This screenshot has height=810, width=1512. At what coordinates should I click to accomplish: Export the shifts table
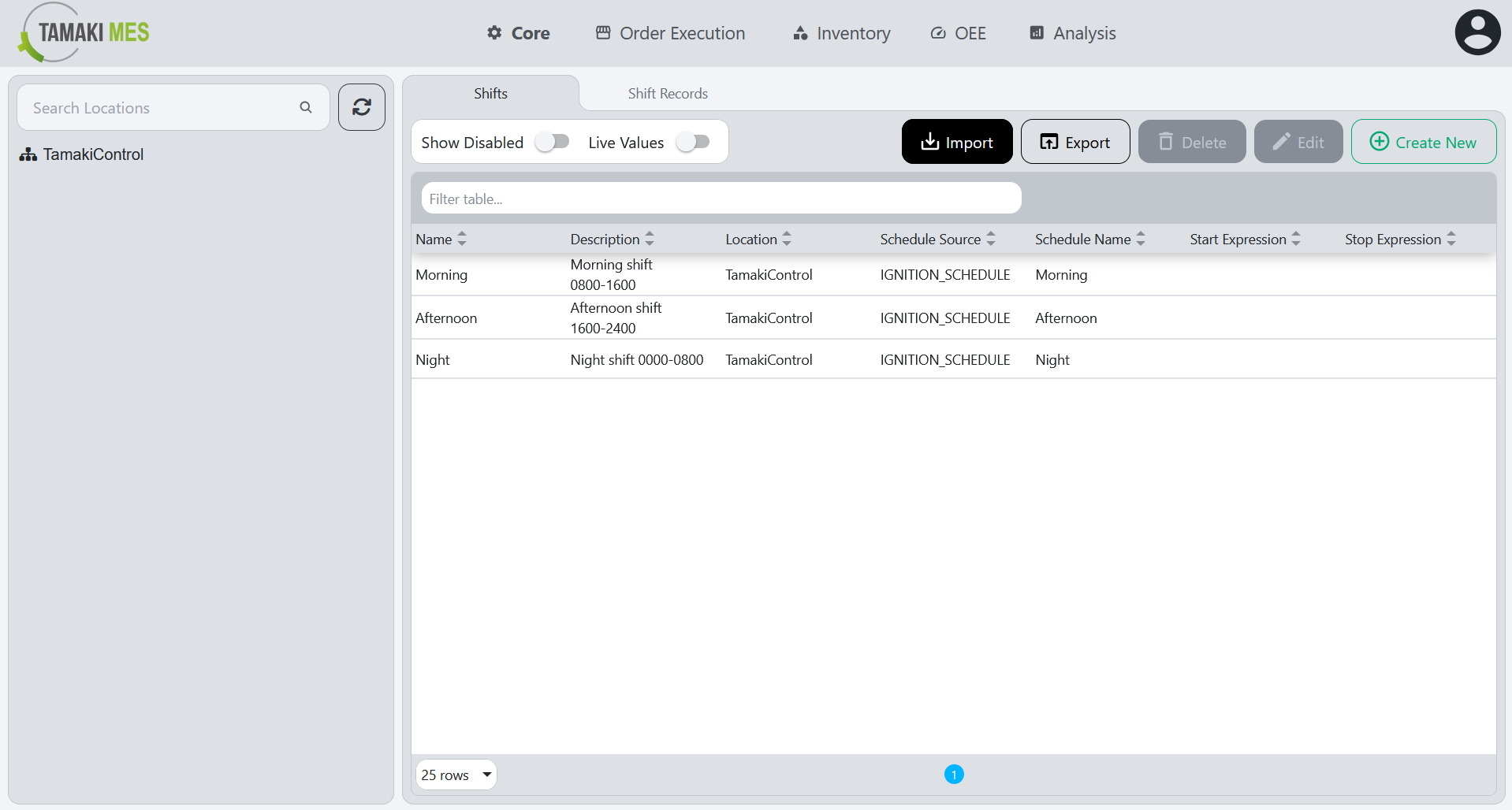(1074, 142)
